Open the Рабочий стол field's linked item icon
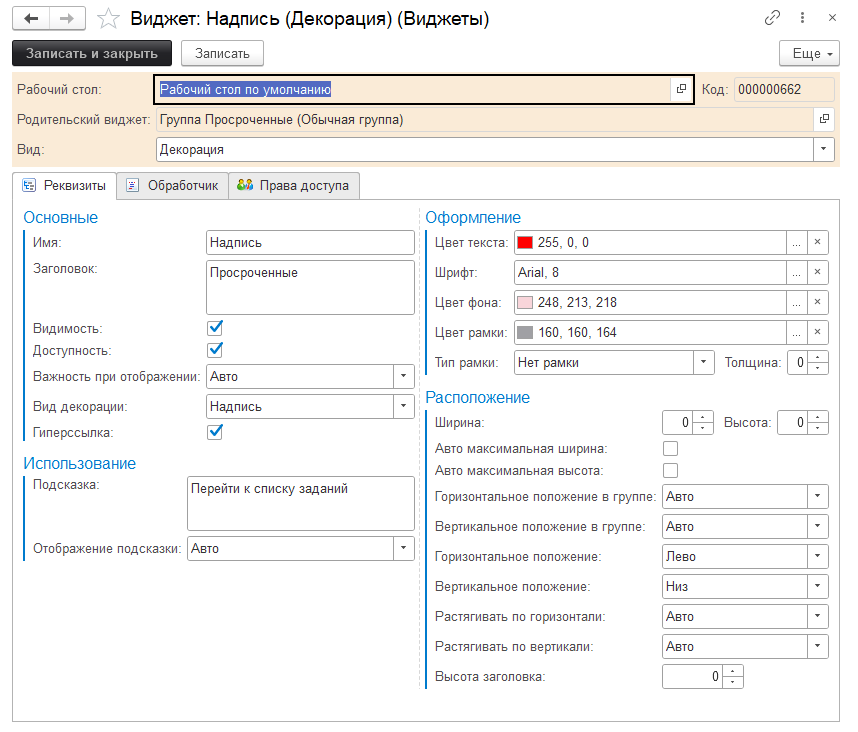The width and height of the screenshot is (858, 732). (x=682, y=89)
